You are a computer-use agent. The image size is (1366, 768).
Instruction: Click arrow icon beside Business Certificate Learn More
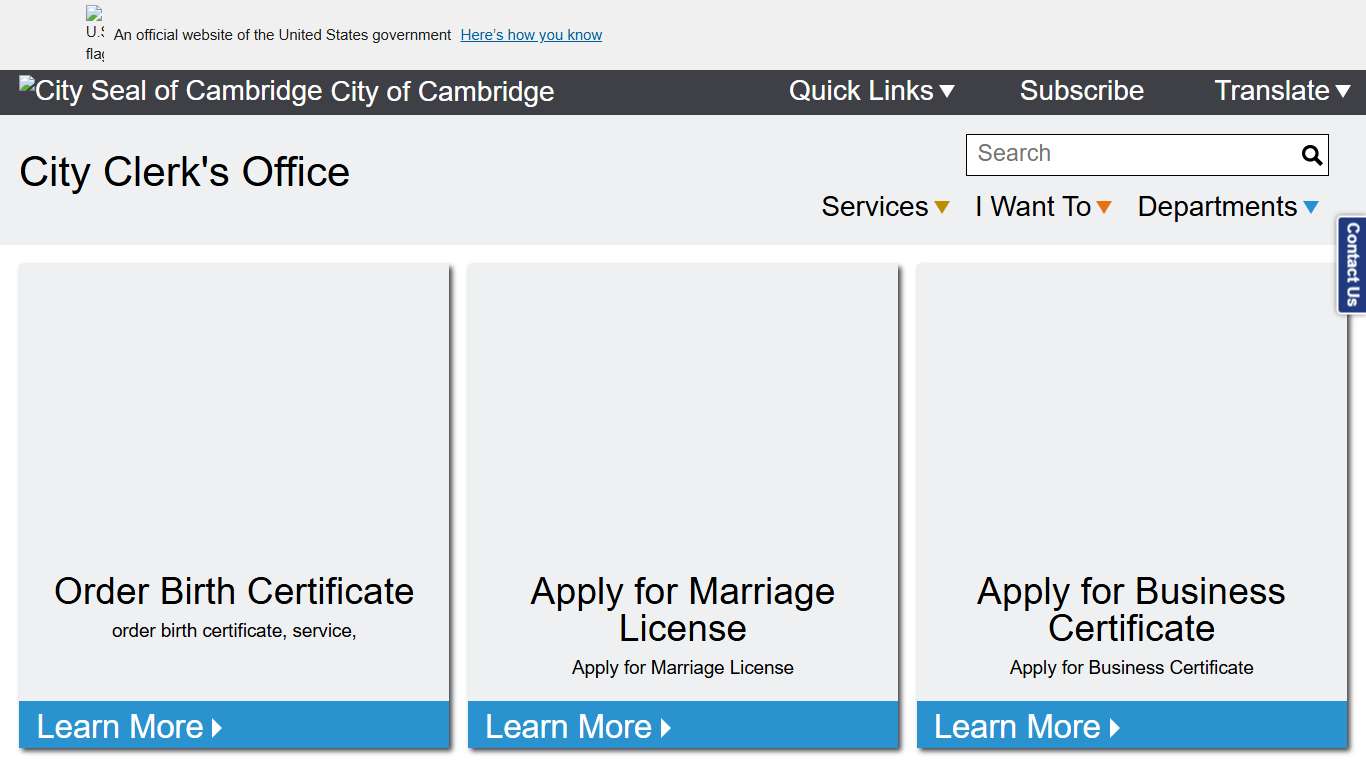1115,728
